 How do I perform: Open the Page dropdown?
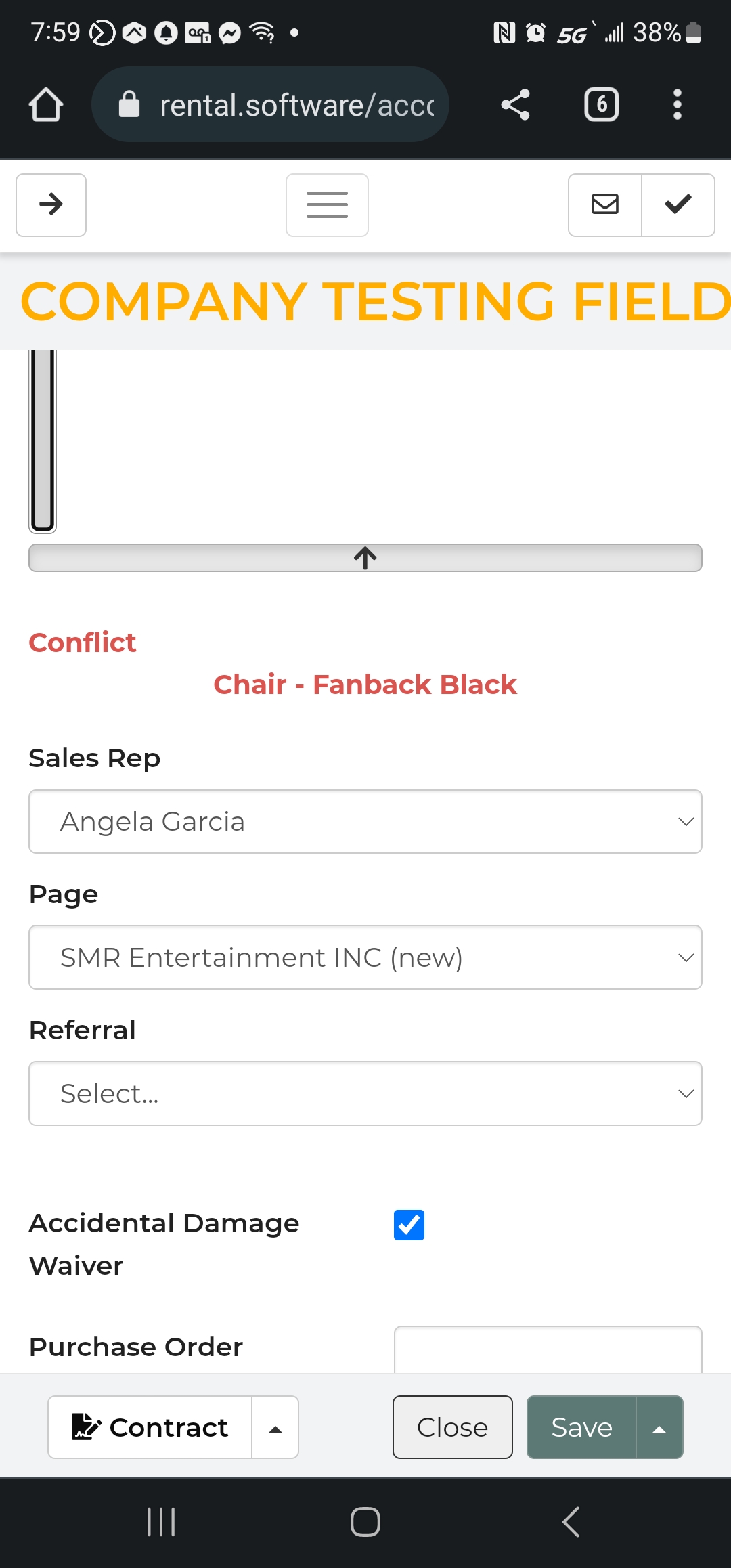point(365,957)
